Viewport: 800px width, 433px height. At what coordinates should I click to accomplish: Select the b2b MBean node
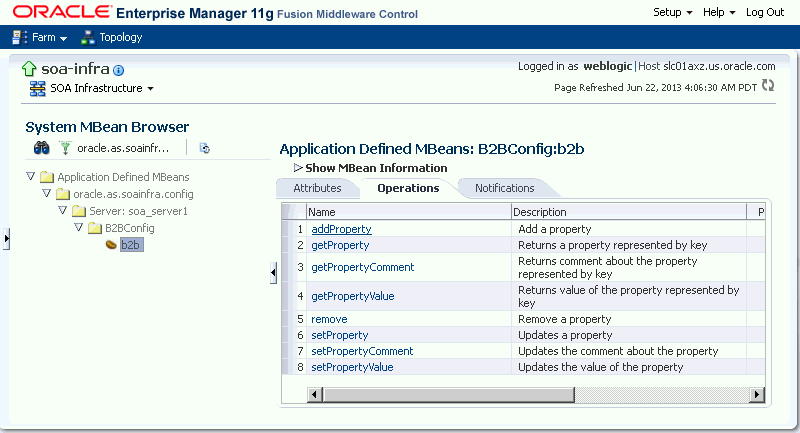tap(130, 245)
